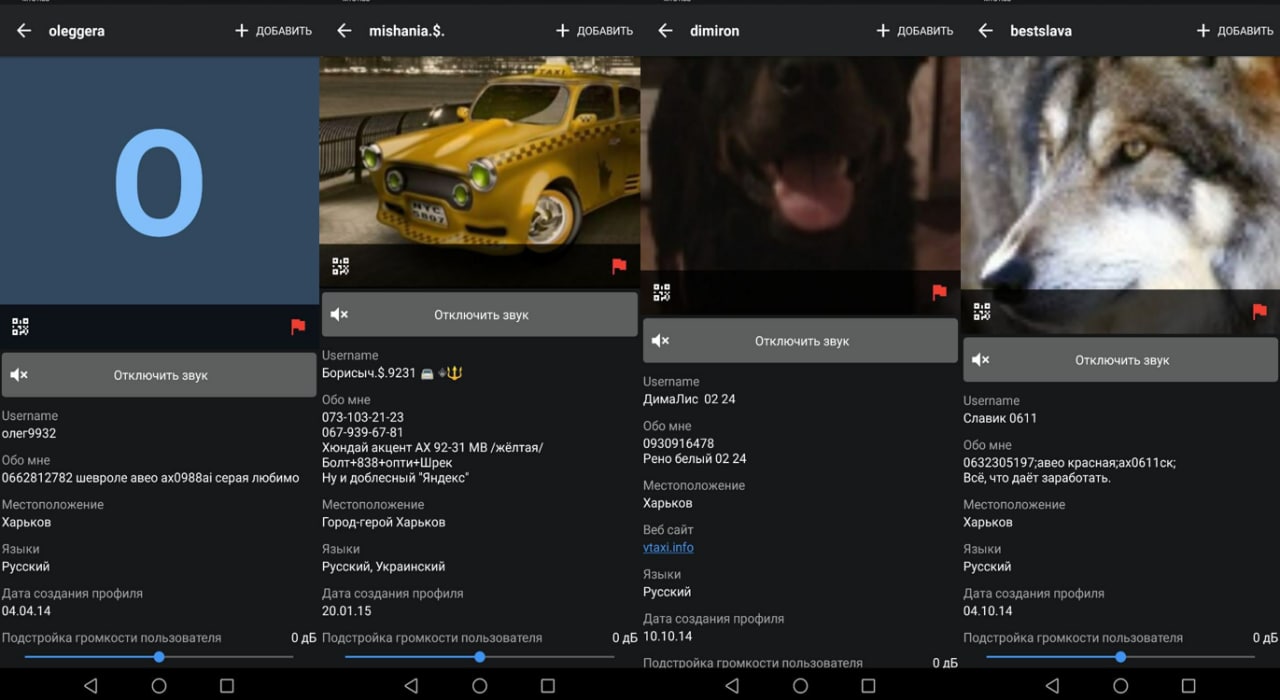Image resolution: width=1280 pixels, height=700 pixels.
Task: Open recent apps from the first navigation bar
Action: click(227, 686)
